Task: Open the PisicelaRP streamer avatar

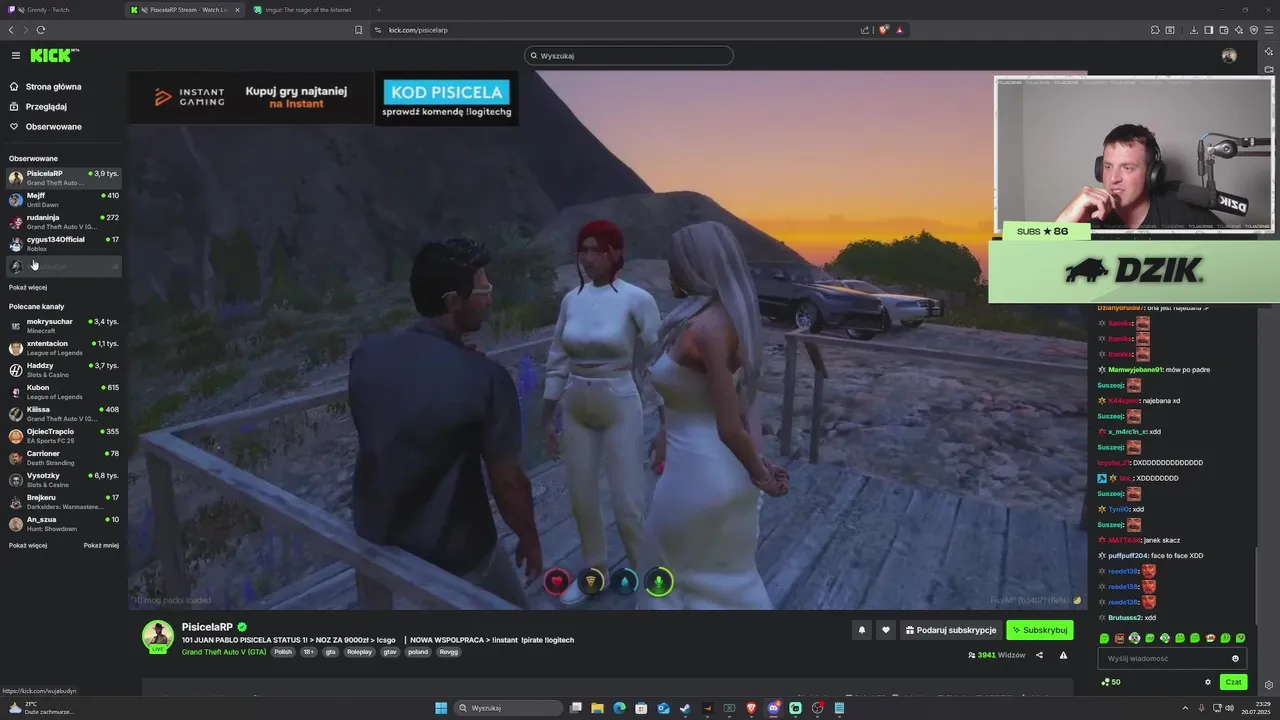Action: [158, 636]
